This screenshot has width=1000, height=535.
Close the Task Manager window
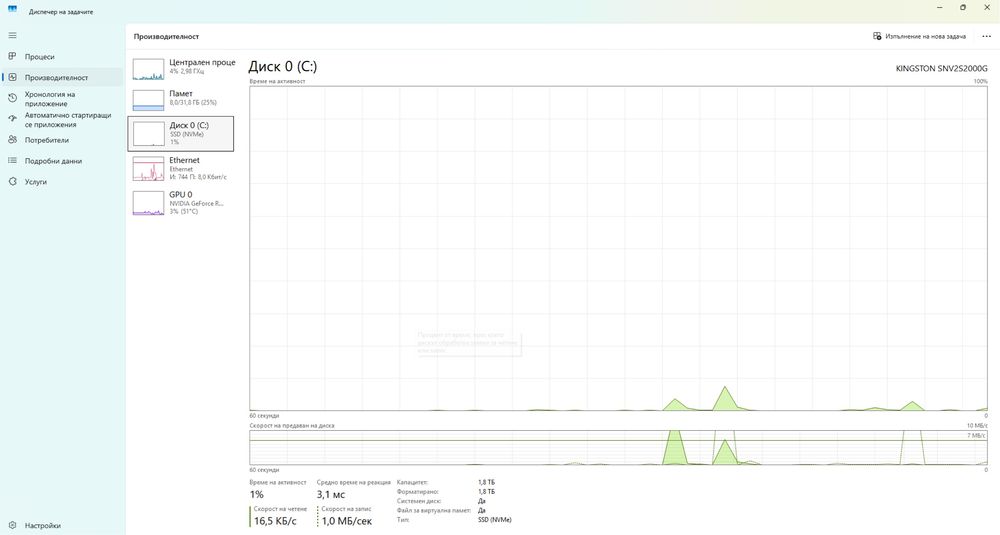click(x=987, y=8)
